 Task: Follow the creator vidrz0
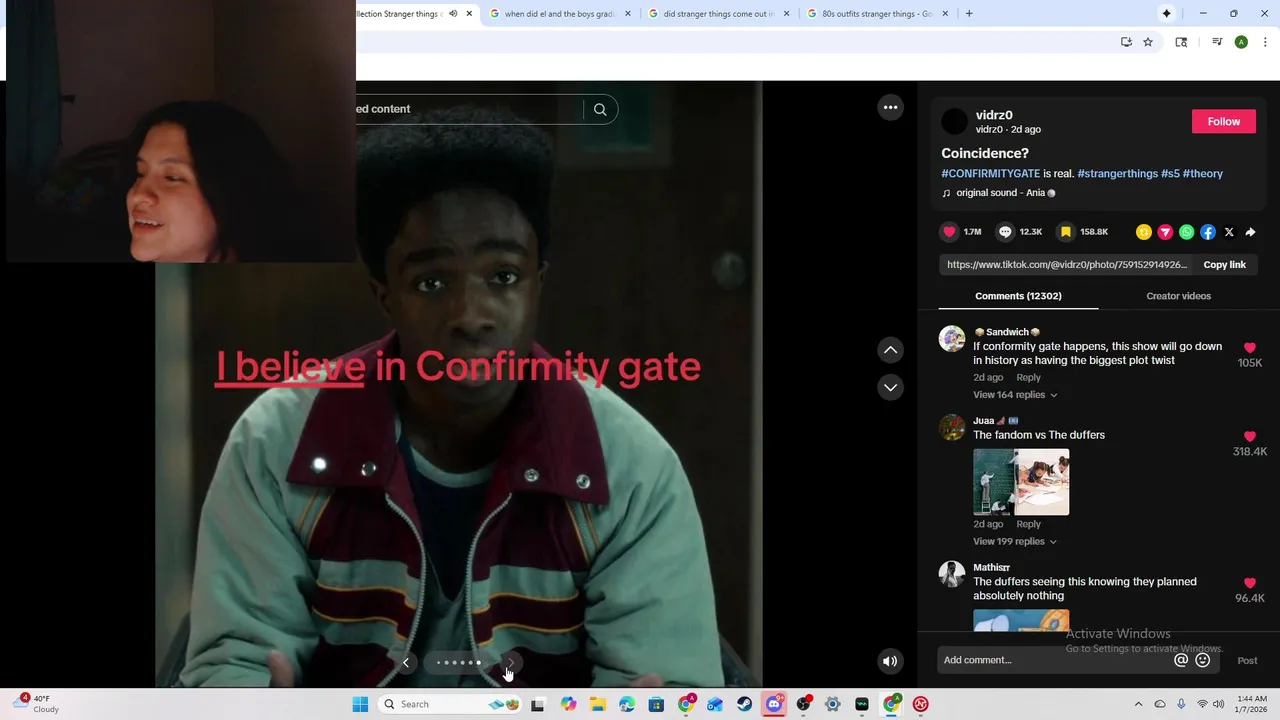1224,121
